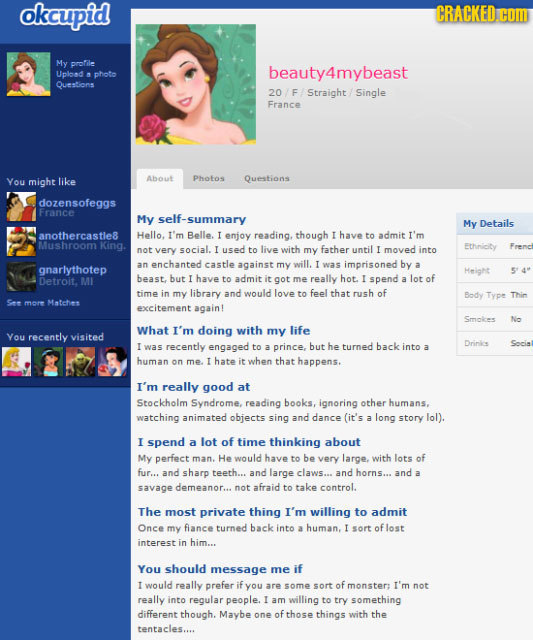Click the Height detail row
The height and width of the screenshot is (640, 533).
pos(495,270)
